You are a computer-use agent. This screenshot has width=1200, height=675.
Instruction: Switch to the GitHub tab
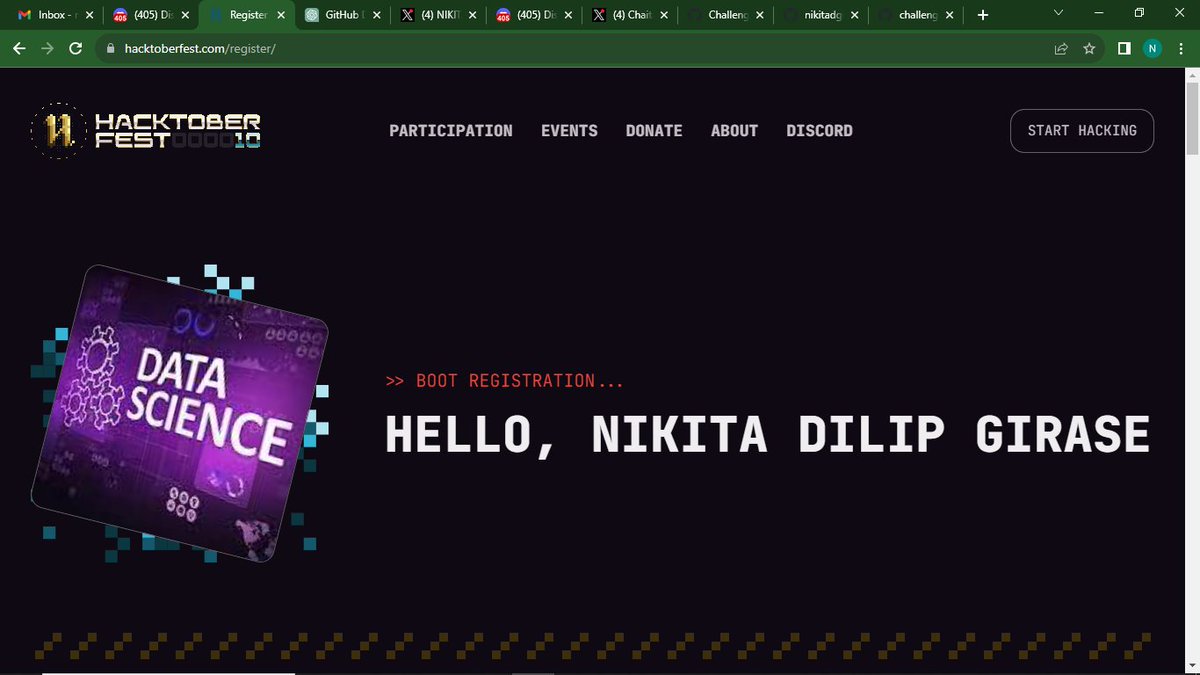pyautogui.click(x=344, y=15)
